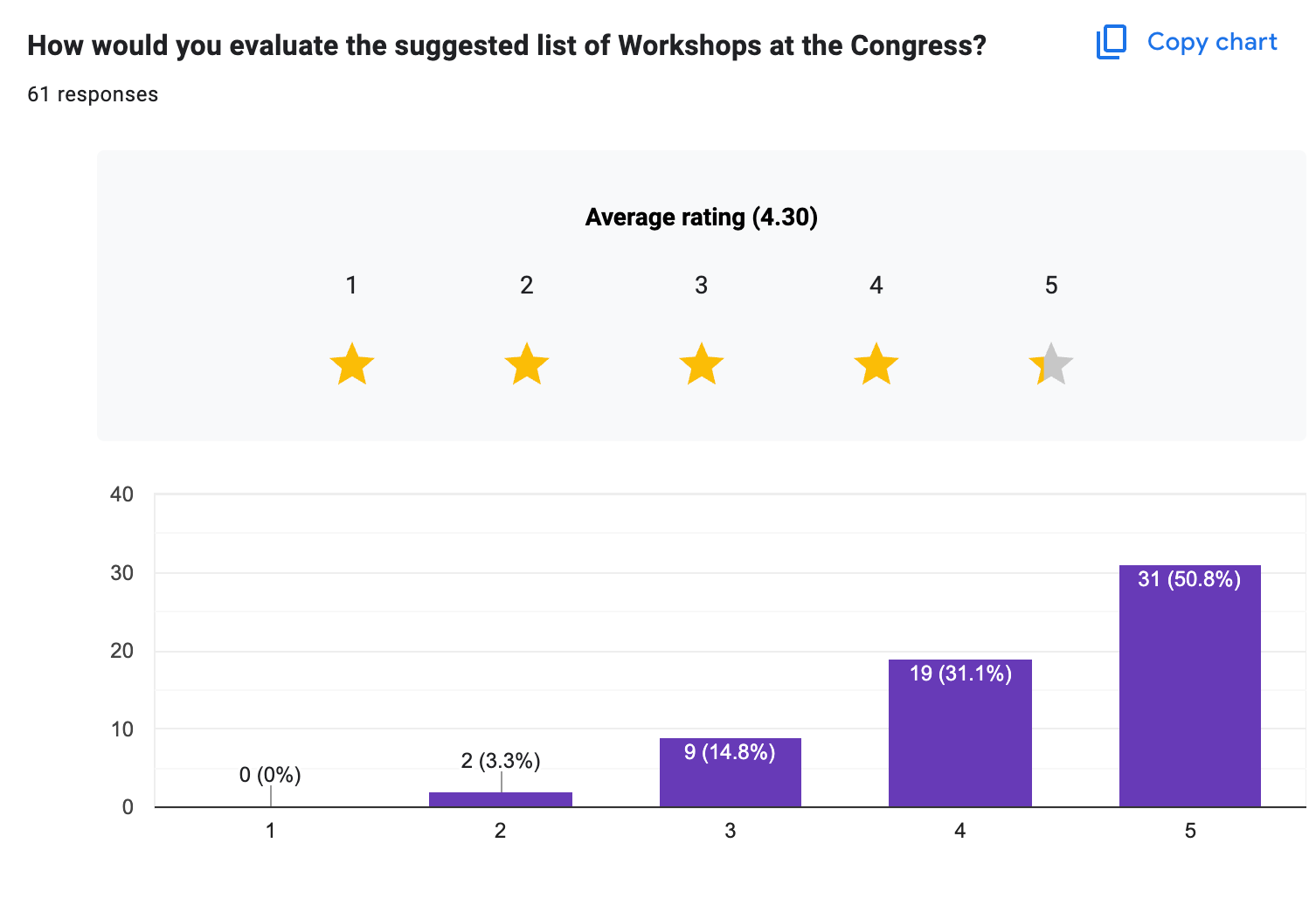Click the first gold rating star
1316x919 pixels.
352,364
